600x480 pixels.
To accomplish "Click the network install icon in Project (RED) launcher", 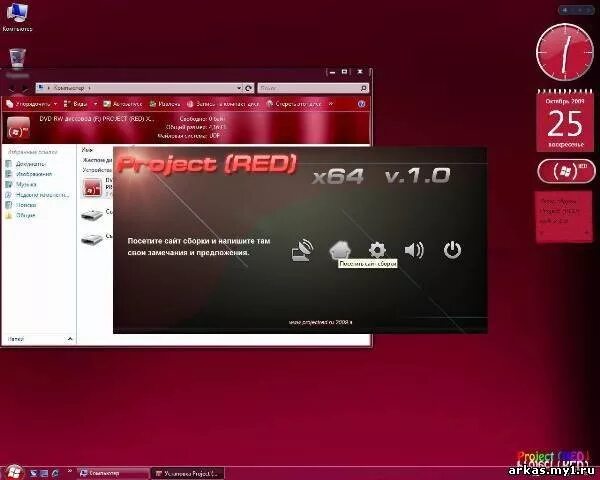I will pos(302,250).
